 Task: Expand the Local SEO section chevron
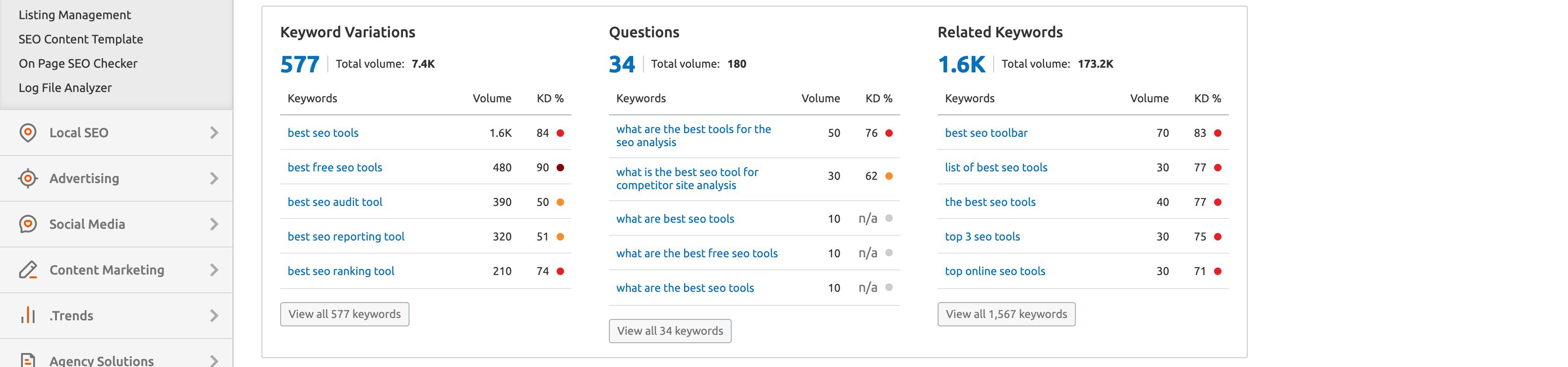coord(214,133)
